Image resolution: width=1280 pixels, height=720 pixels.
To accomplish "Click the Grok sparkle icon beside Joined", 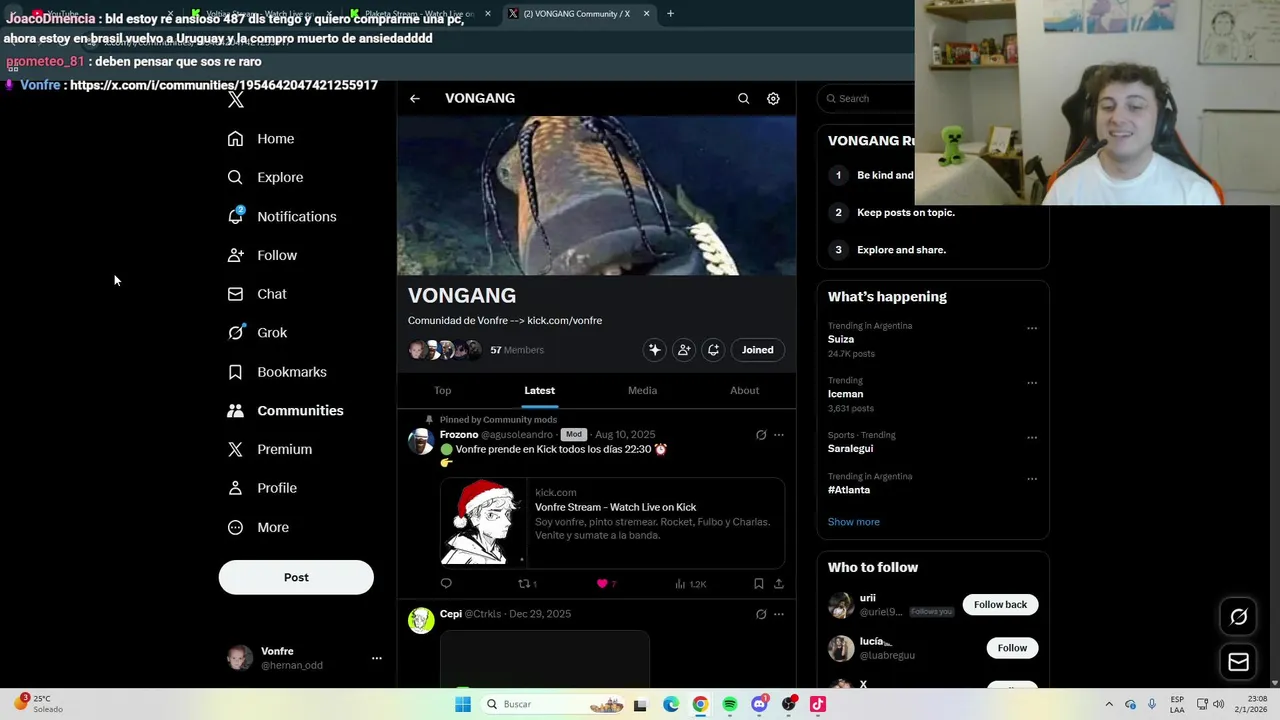I will point(655,350).
